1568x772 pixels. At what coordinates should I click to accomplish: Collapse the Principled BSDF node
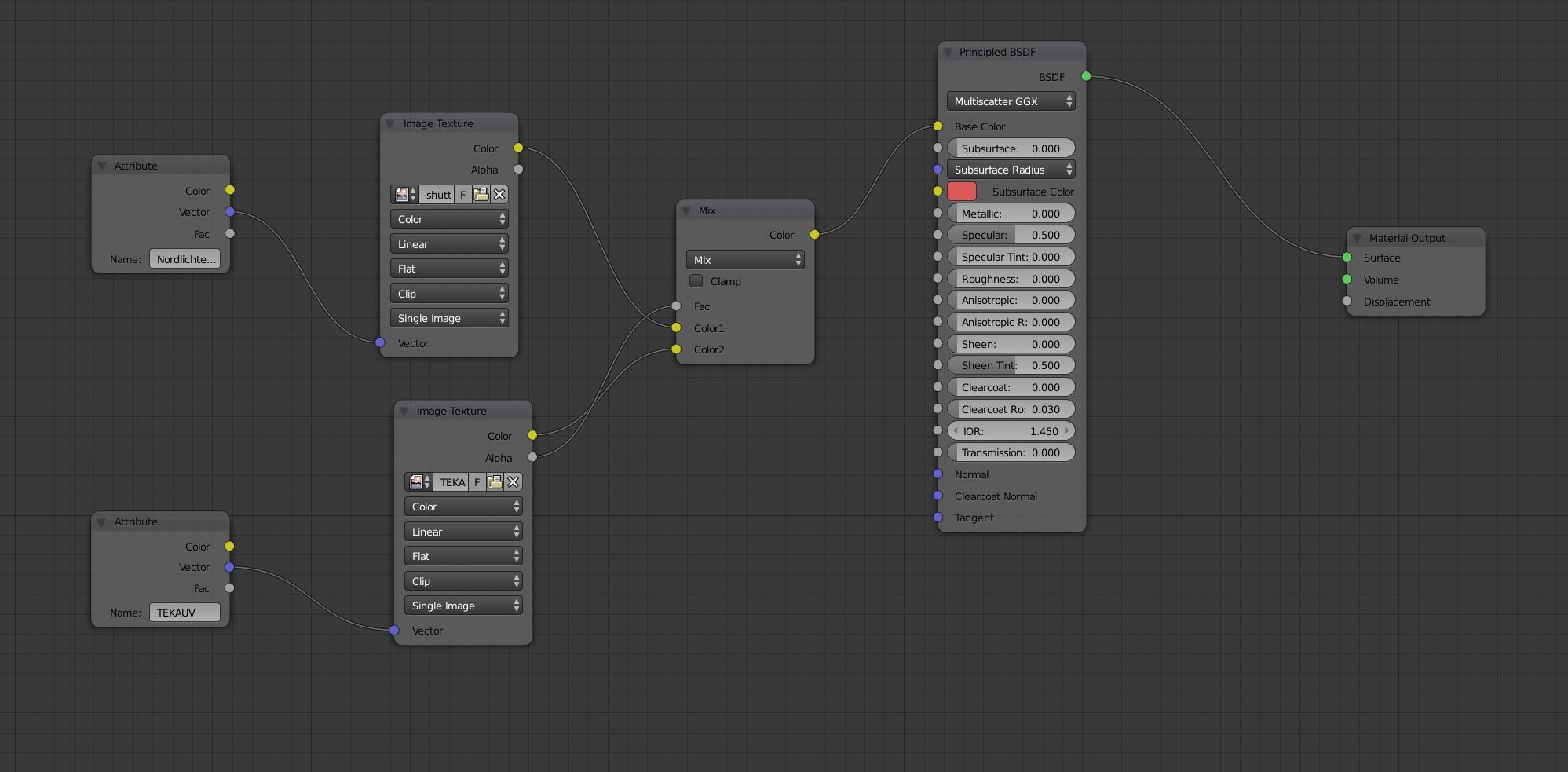coord(948,52)
